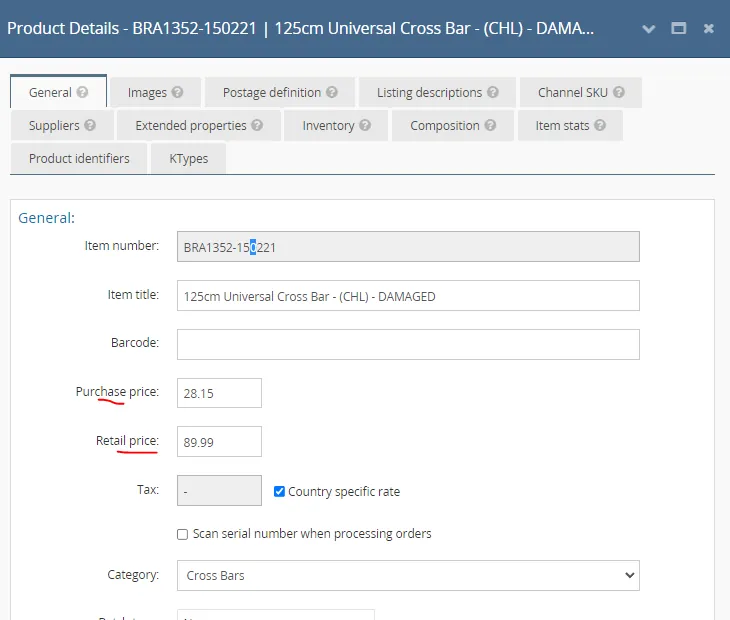Click the Product Details window title text
This screenshot has height=620, width=730.
pos(300,28)
